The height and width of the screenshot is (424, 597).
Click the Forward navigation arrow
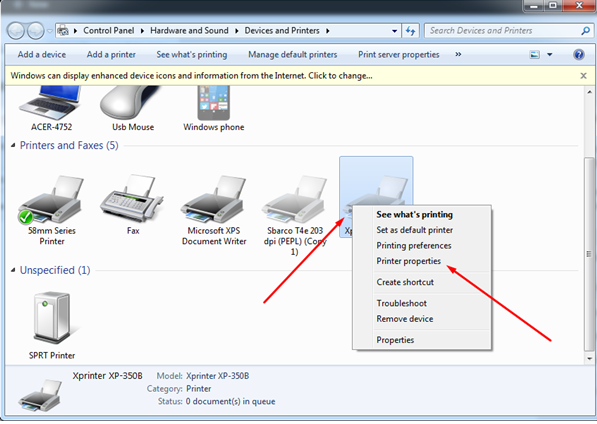click(36, 31)
